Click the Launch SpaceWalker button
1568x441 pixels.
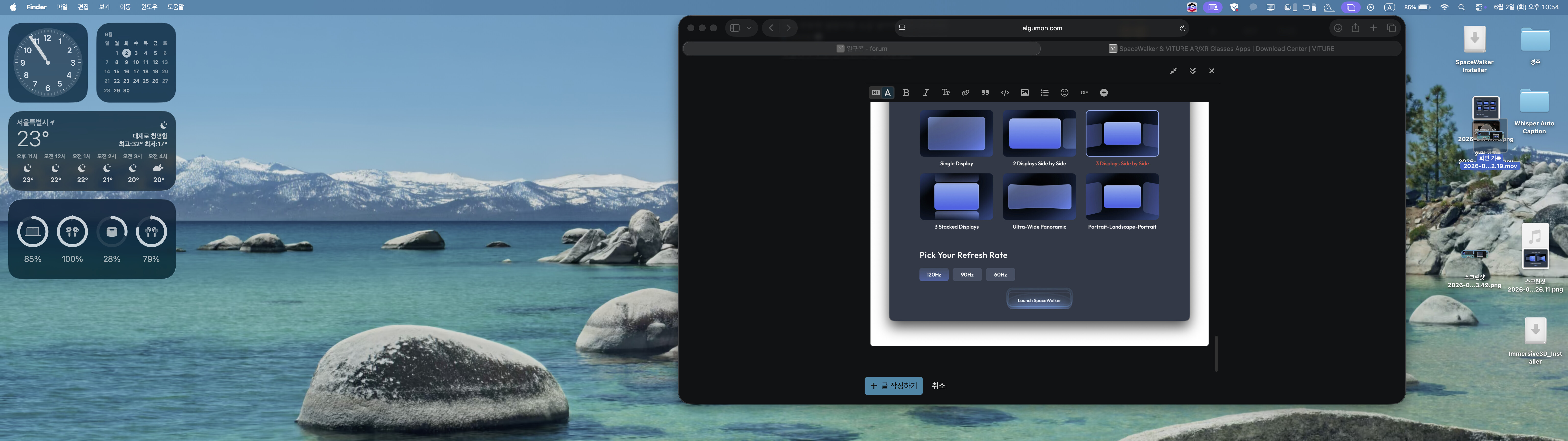(1039, 300)
